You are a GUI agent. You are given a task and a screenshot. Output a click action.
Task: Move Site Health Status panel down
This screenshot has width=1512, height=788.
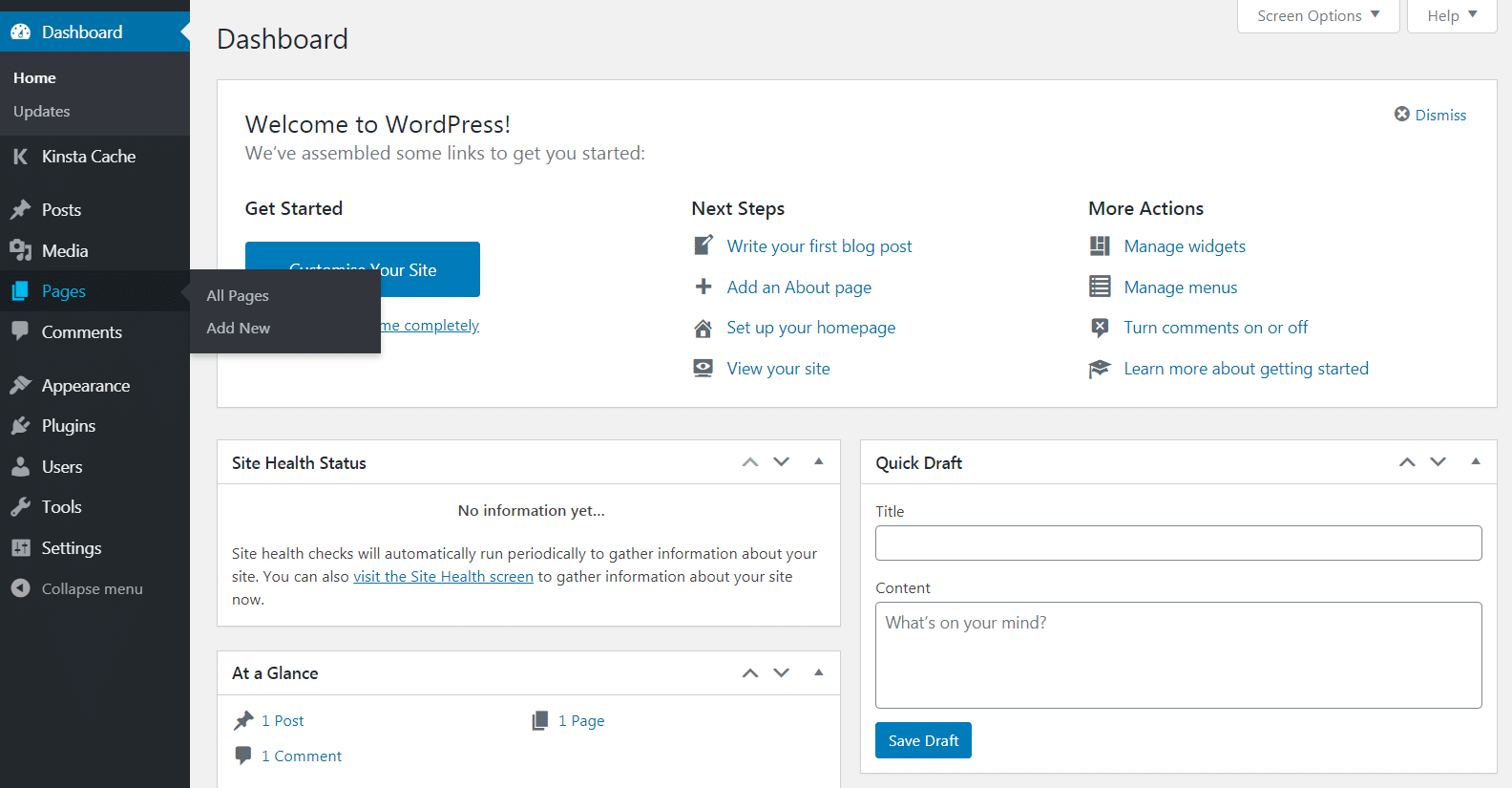[782, 462]
